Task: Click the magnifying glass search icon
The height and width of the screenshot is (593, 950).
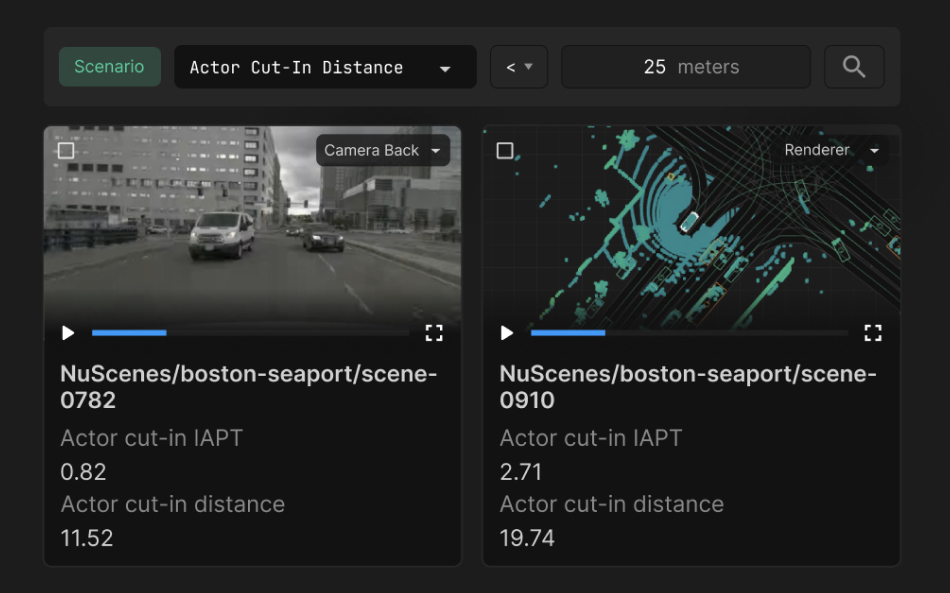Action: [854, 67]
